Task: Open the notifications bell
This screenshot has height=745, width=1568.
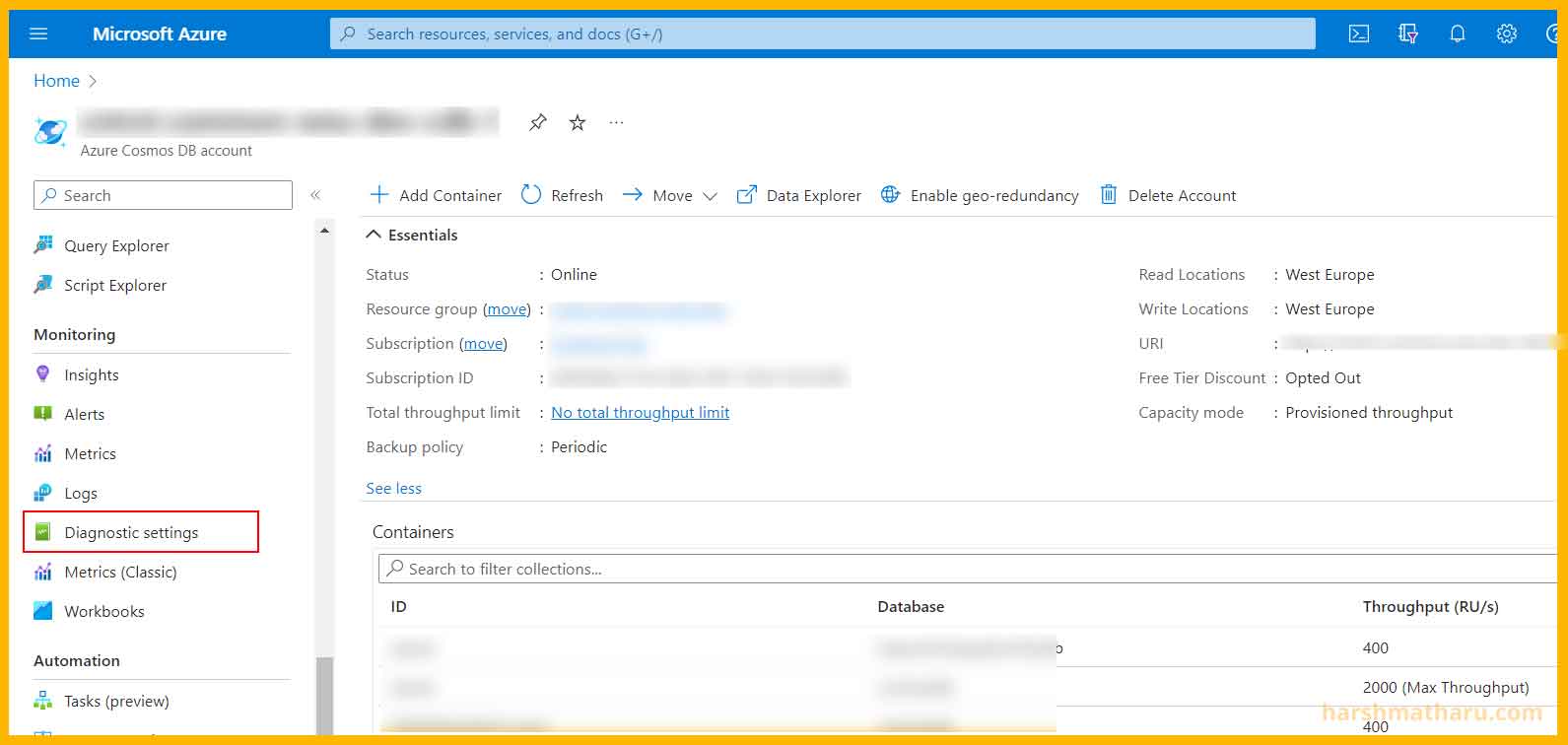Action: point(1458,34)
